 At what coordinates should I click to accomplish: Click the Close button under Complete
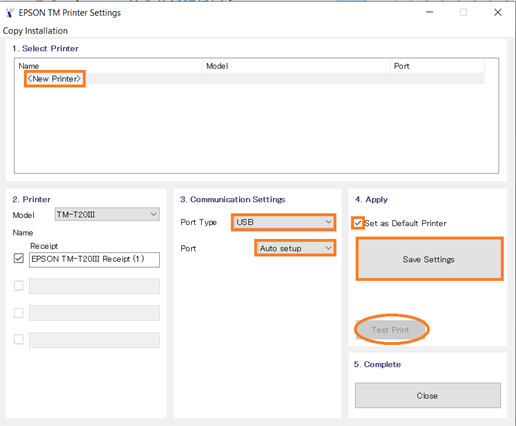[428, 395]
